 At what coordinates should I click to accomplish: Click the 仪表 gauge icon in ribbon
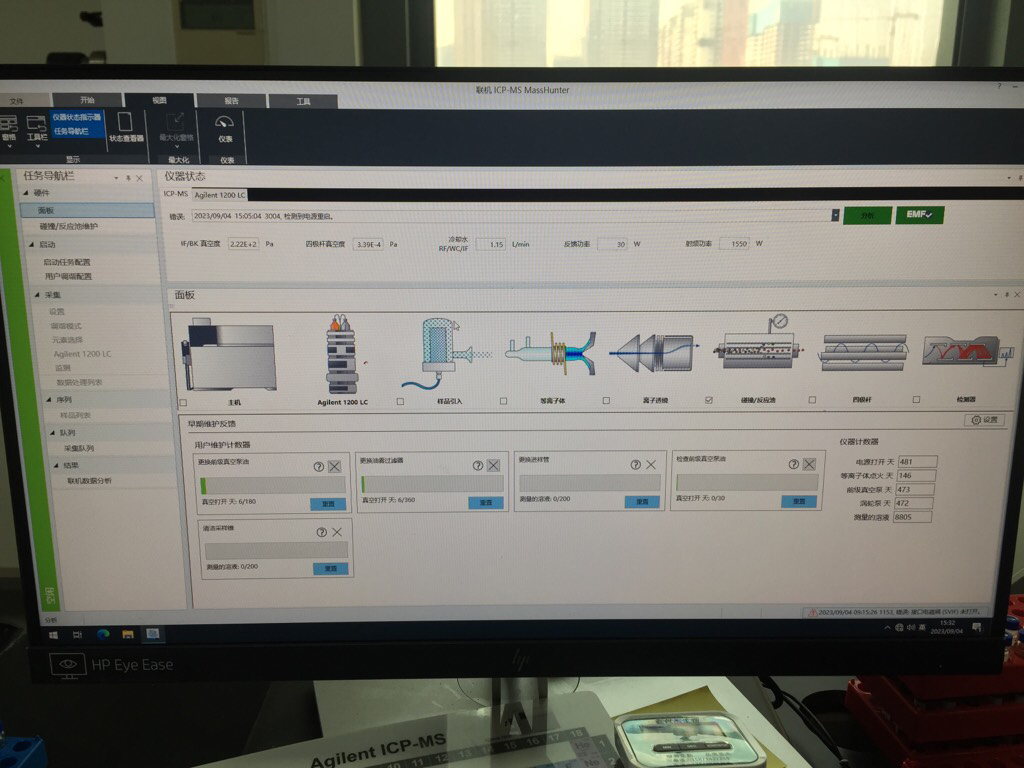[225, 129]
